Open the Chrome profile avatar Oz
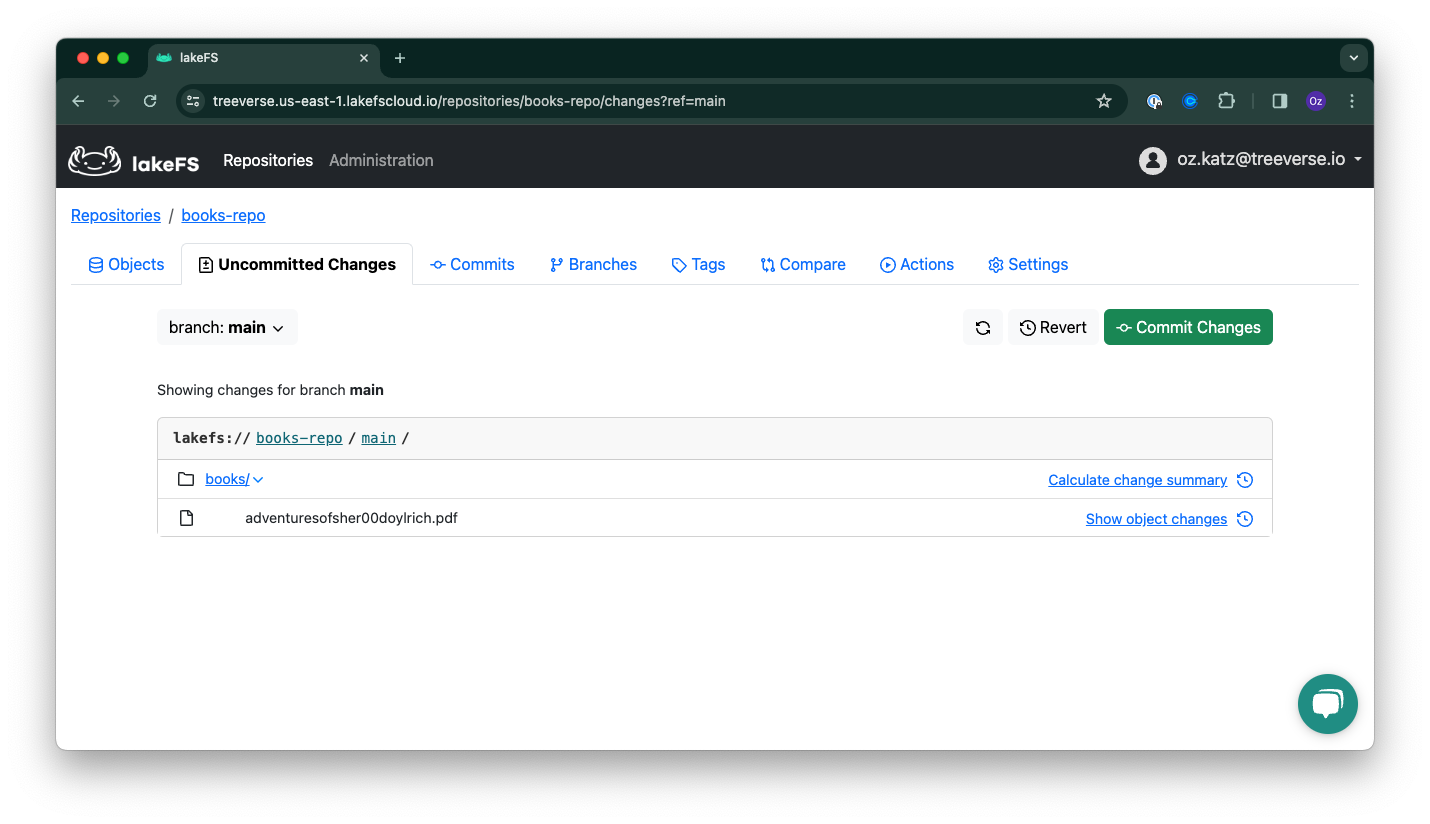This screenshot has width=1430, height=824. point(1316,101)
